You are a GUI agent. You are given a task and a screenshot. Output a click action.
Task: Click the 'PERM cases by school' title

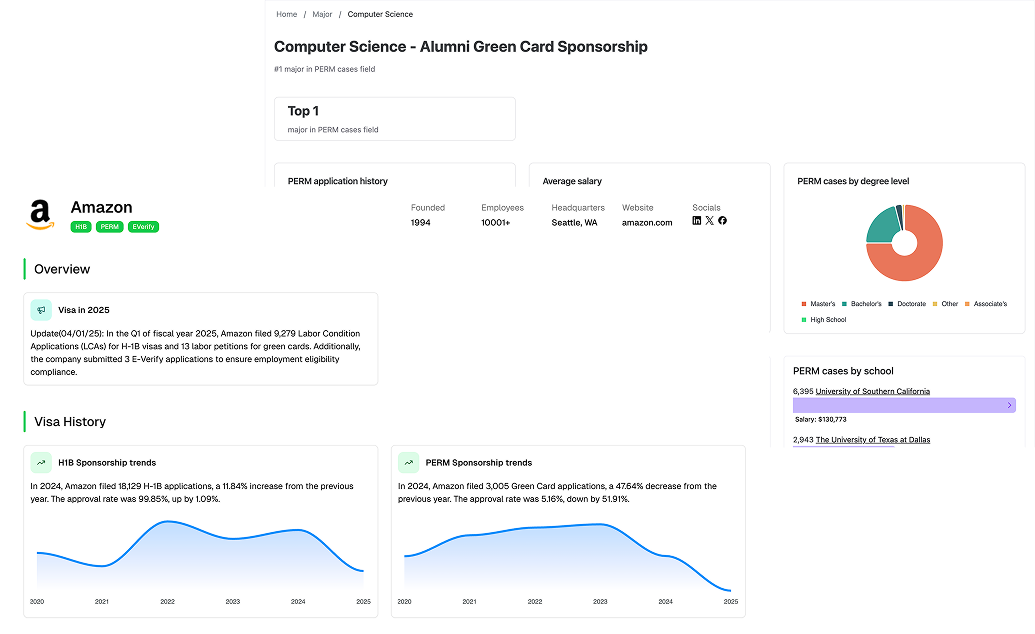pyautogui.click(x=843, y=371)
